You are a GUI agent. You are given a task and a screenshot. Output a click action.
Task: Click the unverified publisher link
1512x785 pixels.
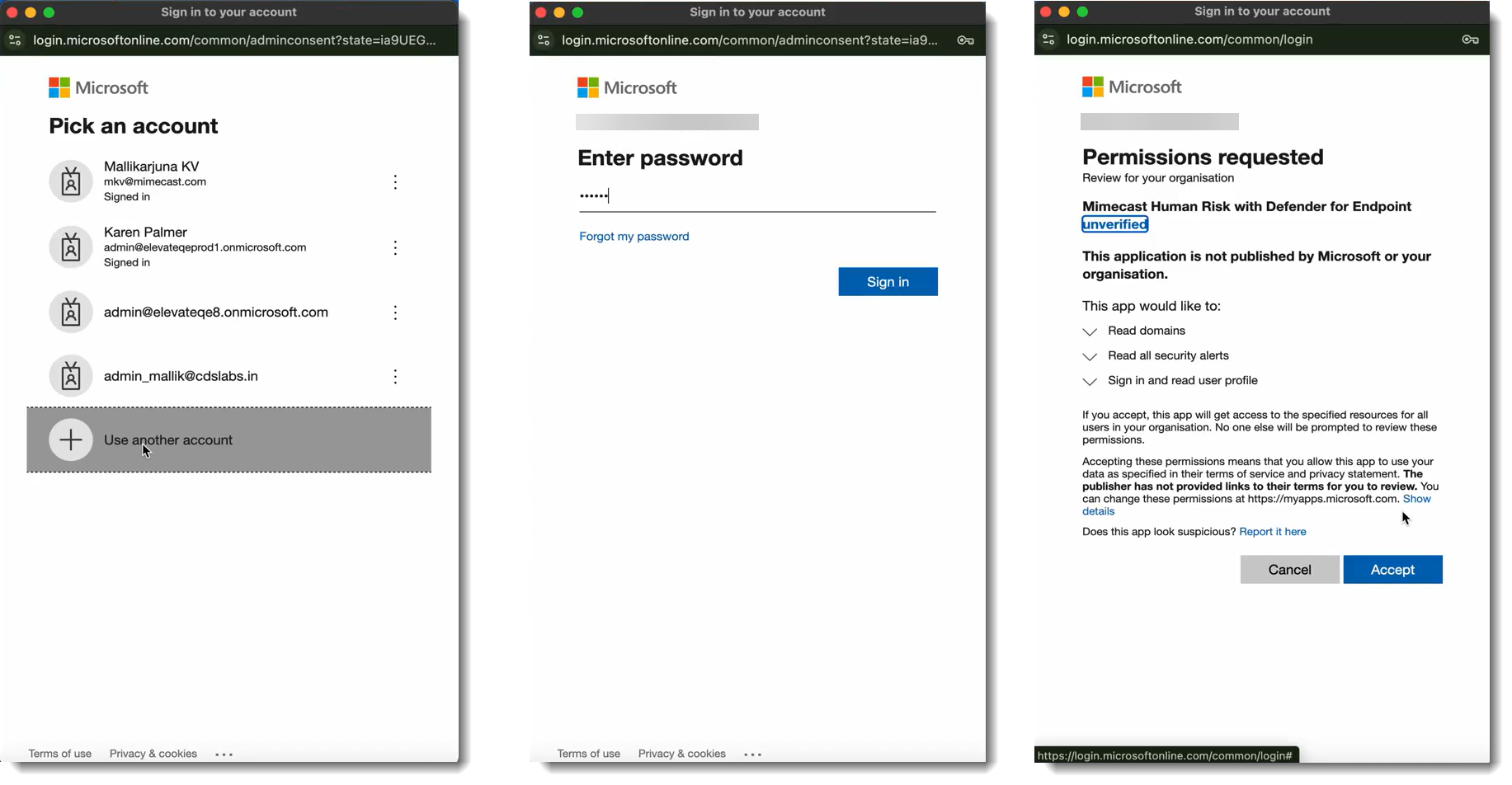[x=1114, y=224]
